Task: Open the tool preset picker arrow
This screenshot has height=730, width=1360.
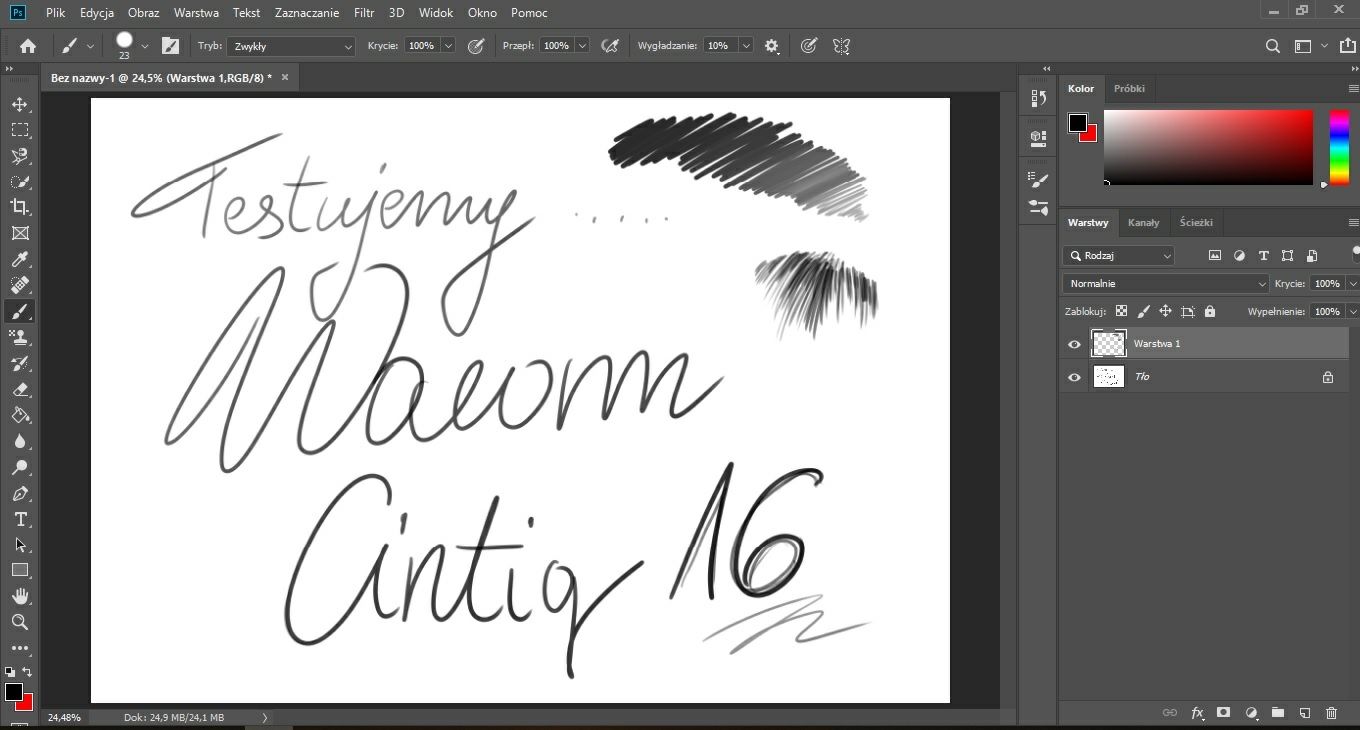Action: 91,46
